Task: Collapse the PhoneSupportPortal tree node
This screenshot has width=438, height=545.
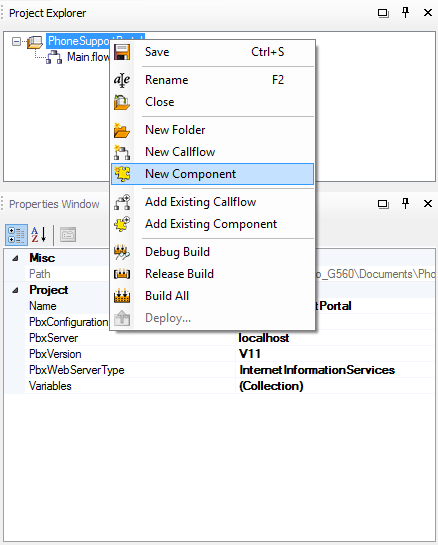Action: pos(16,42)
